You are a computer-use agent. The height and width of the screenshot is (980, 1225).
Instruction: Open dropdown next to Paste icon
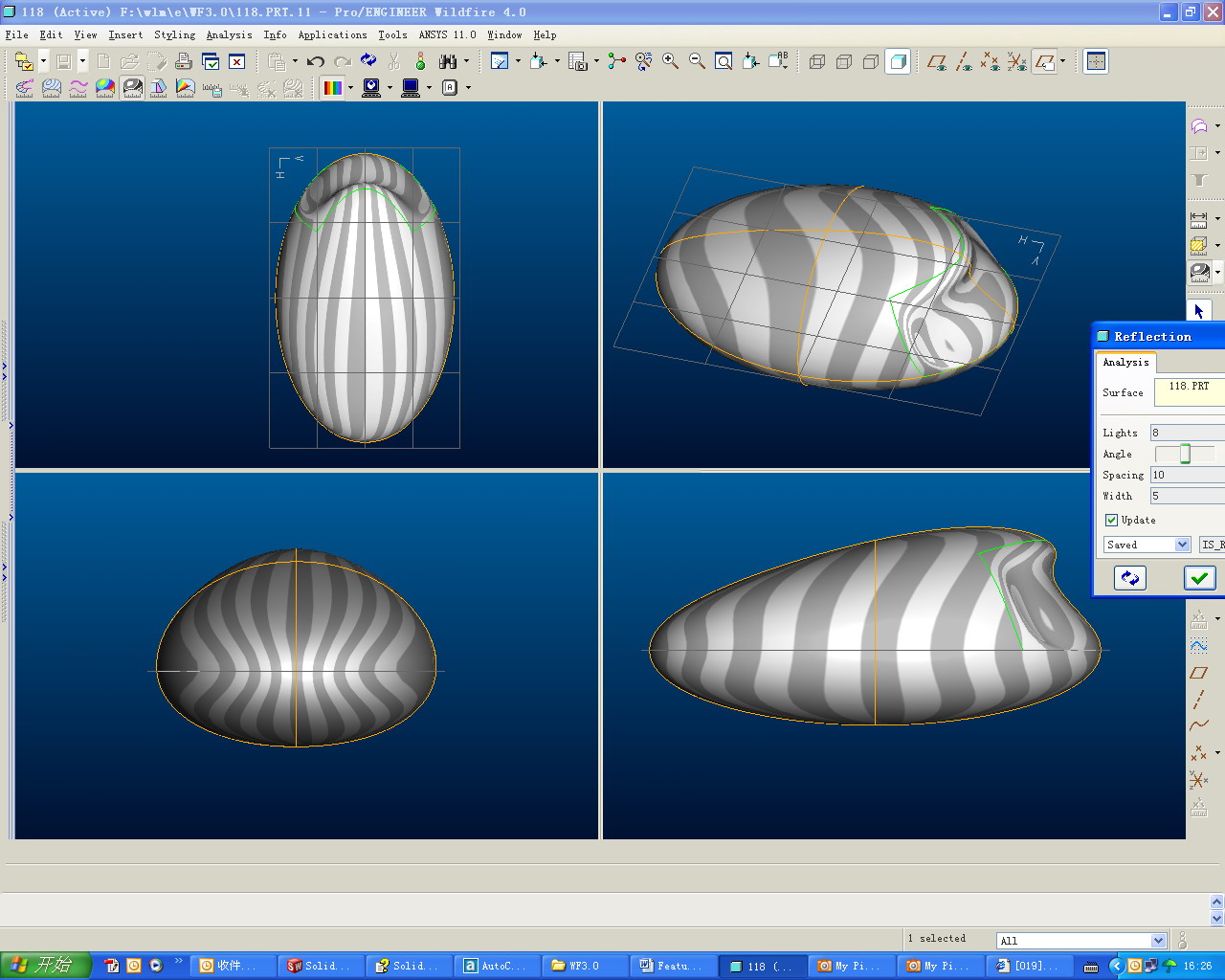click(295, 61)
